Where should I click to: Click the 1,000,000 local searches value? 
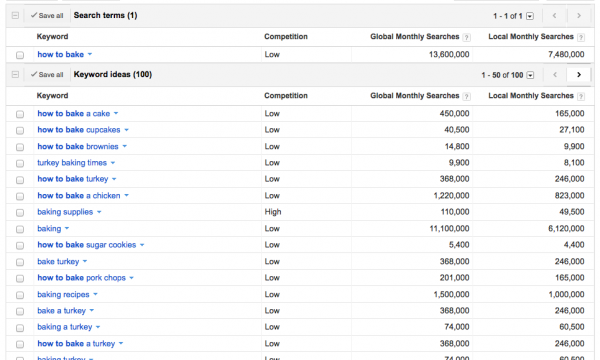[x=566, y=295]
